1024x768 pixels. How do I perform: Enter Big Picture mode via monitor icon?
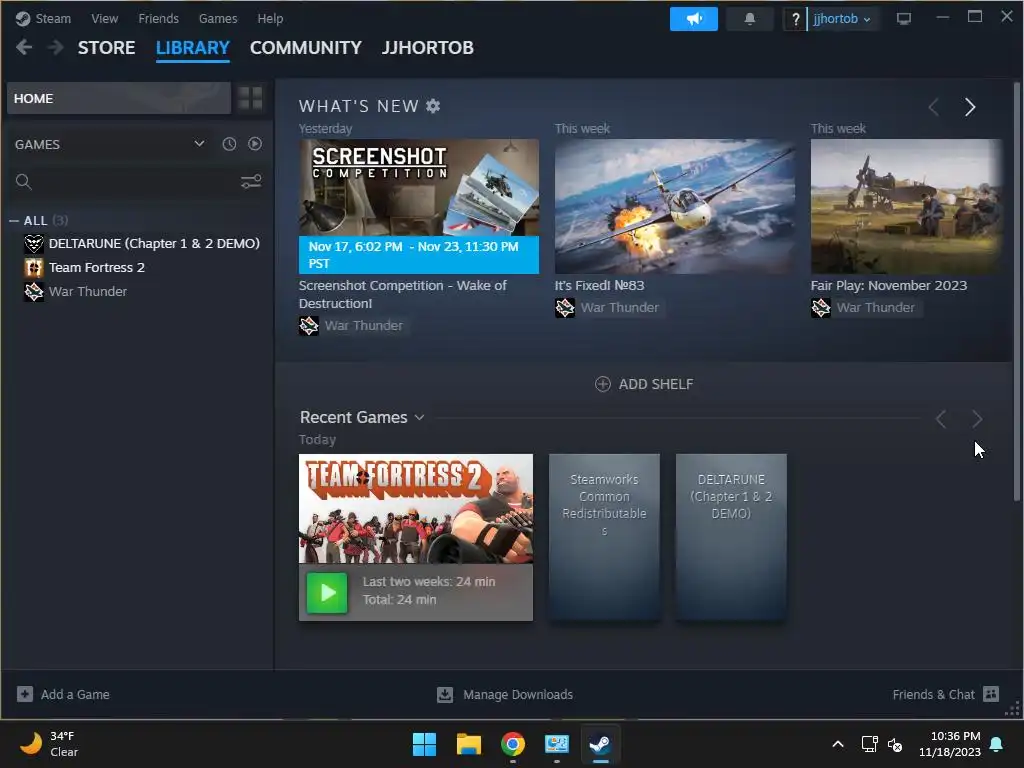click(904, 19)
